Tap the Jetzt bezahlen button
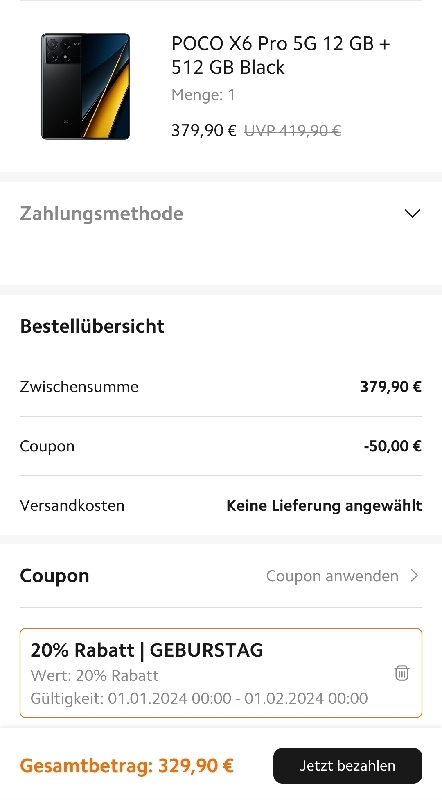Image resolution: width=442 pixels, height=800 pixels. tap(347, 766)
